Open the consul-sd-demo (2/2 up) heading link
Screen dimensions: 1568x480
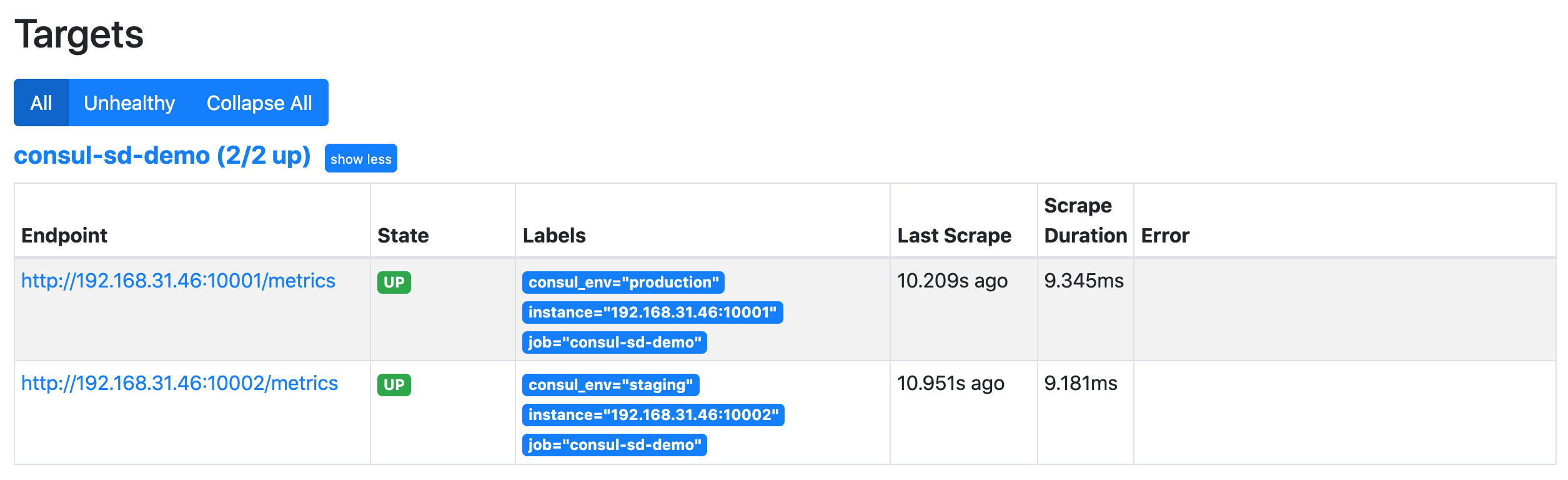point(162,155)
